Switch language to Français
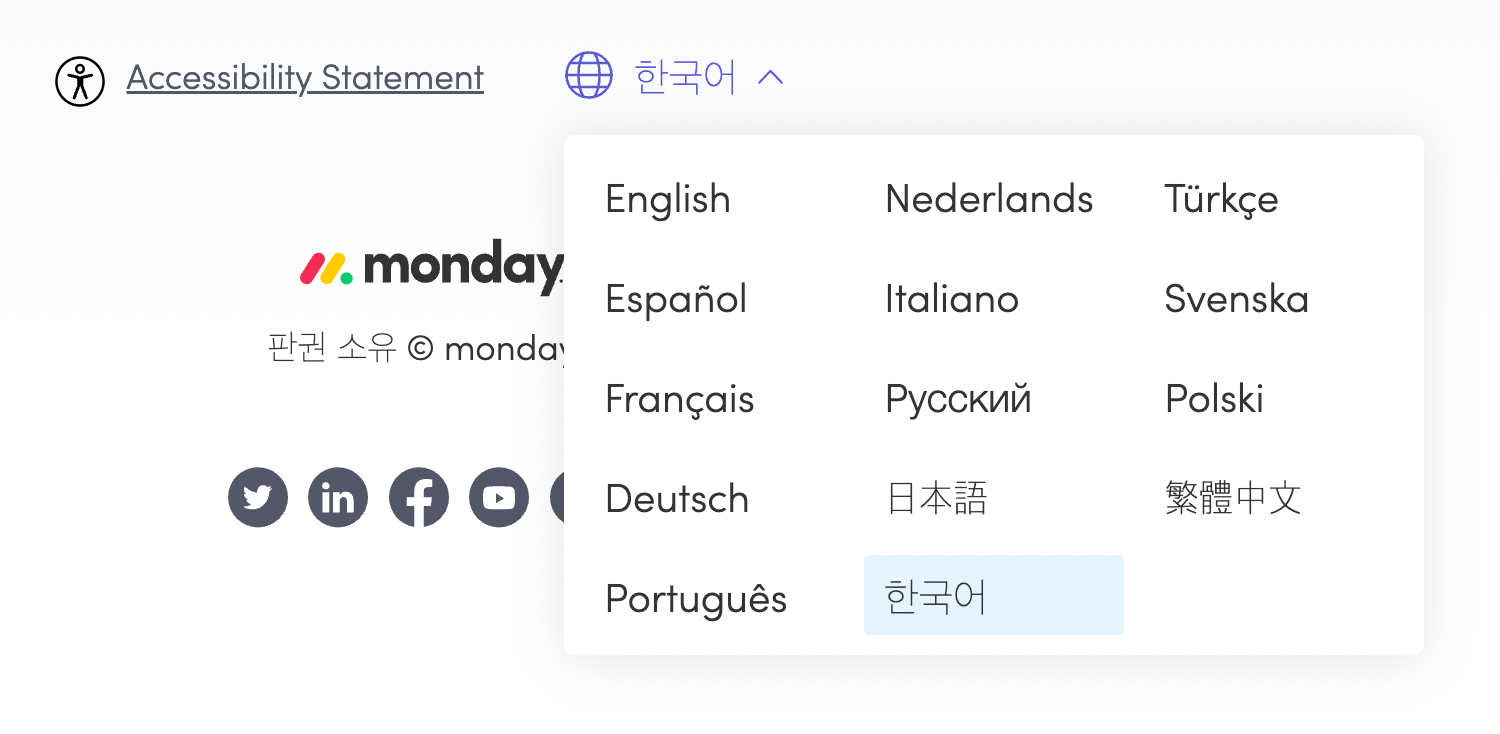The image size is (1500, 734). click(x=680, y=399)
